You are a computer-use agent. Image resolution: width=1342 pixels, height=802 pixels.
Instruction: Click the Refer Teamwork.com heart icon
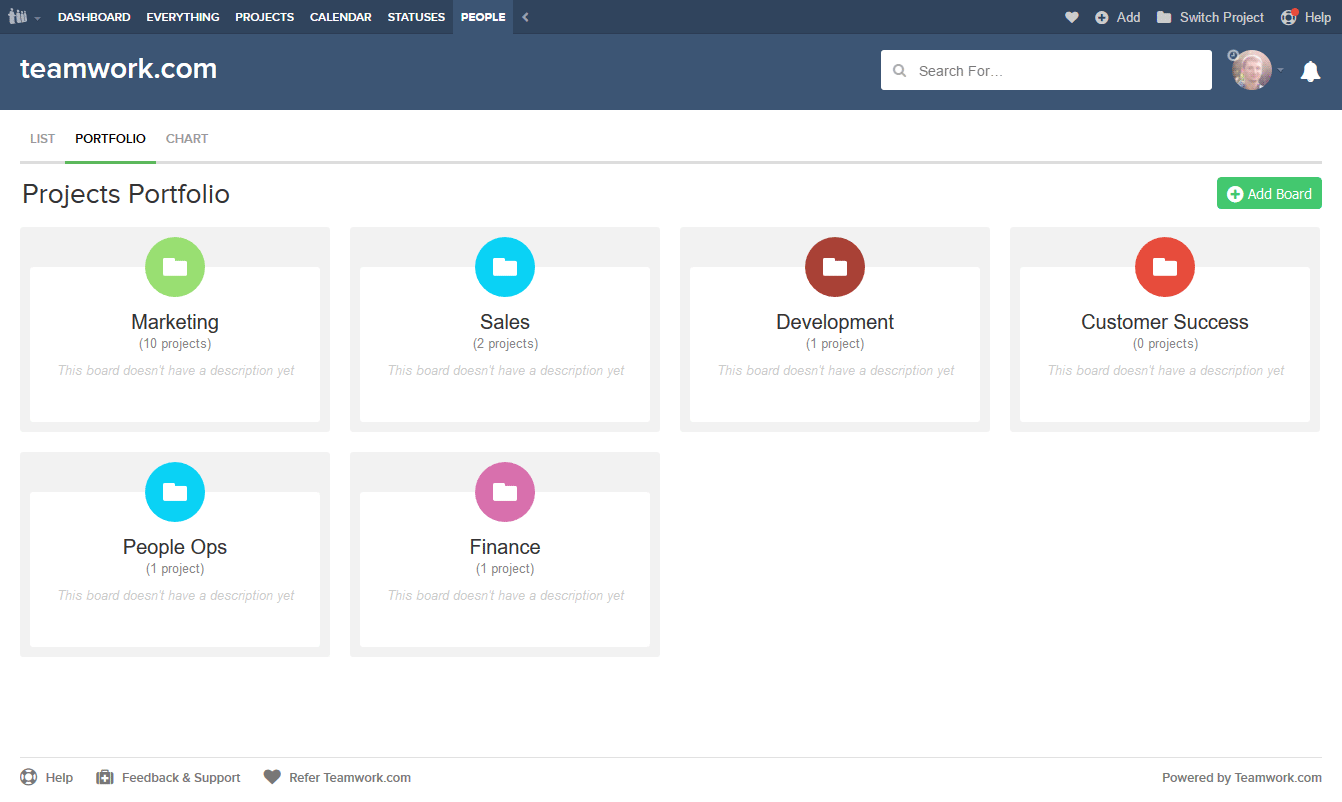(x=272, y=777)
